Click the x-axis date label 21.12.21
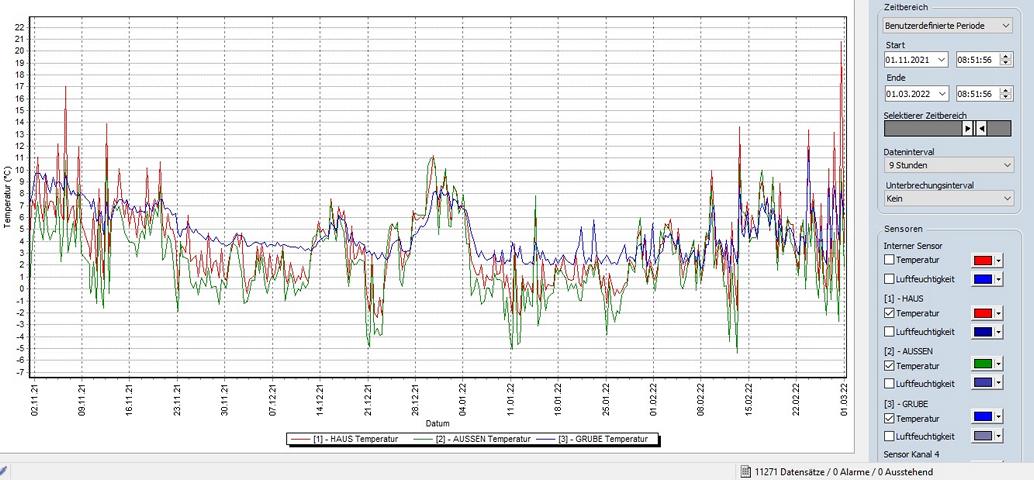The image size is (1034, 480). pos(368,399)
